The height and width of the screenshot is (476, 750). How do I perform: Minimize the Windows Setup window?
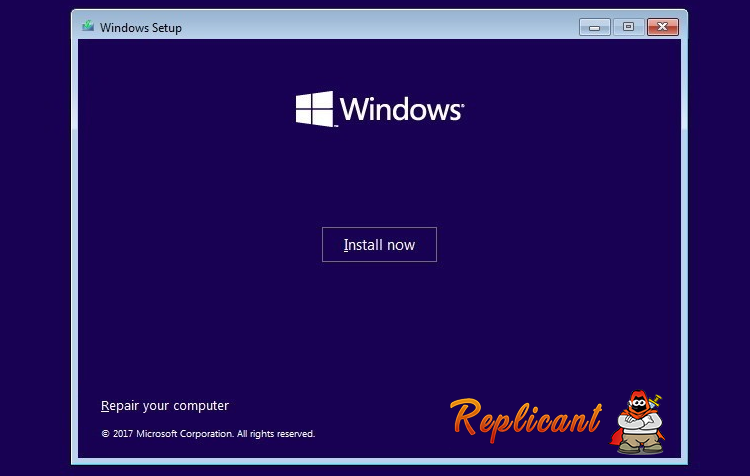pos(595,27)
